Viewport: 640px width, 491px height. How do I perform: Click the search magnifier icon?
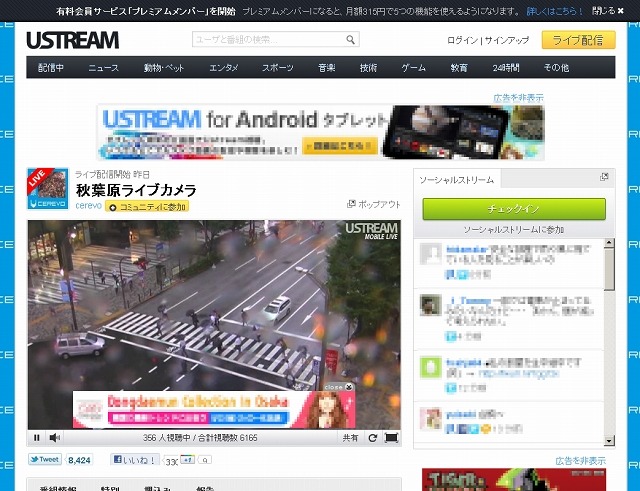pos(351,40)
